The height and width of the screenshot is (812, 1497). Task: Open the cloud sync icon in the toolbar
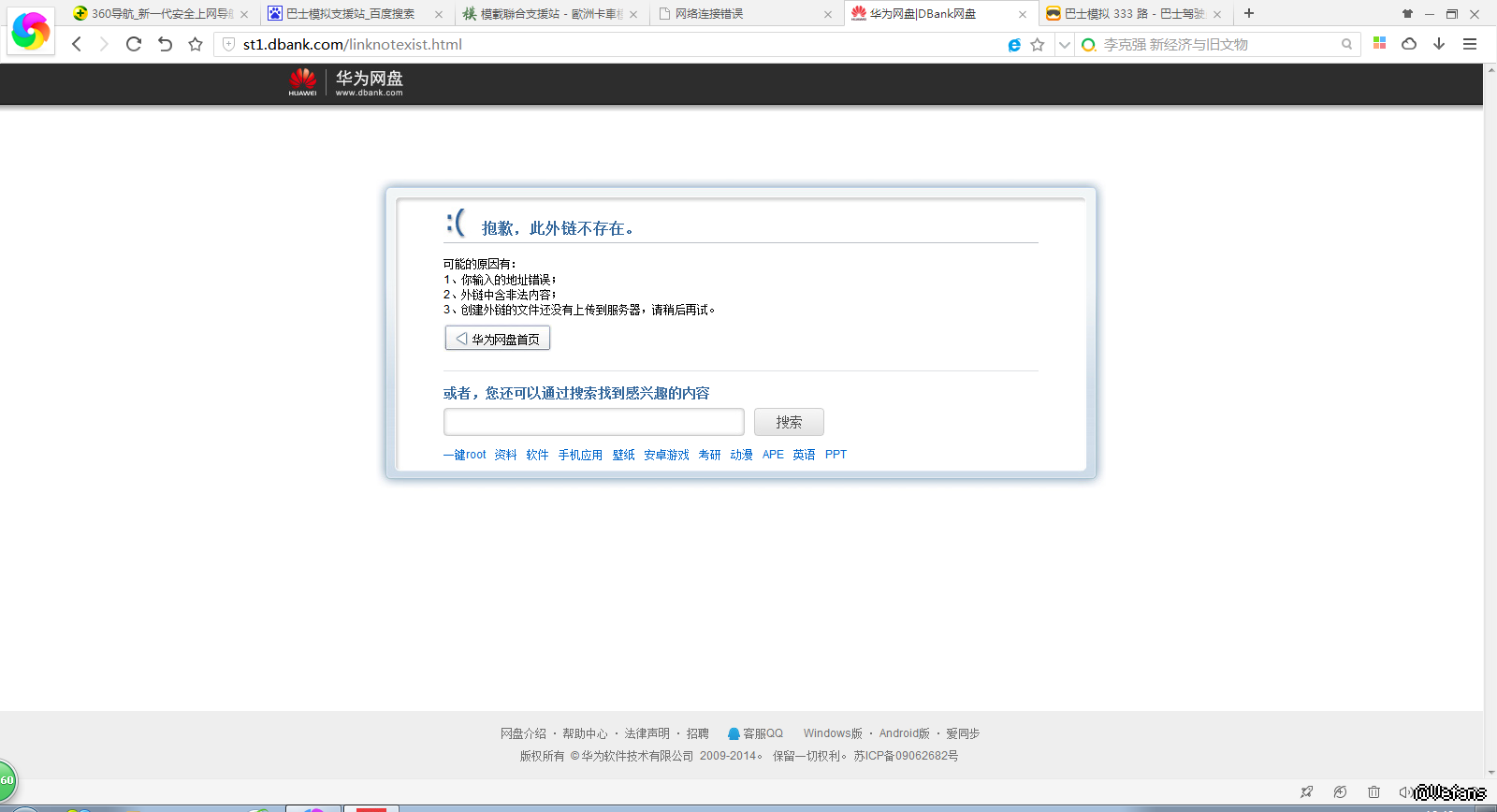click(1409, 44)
